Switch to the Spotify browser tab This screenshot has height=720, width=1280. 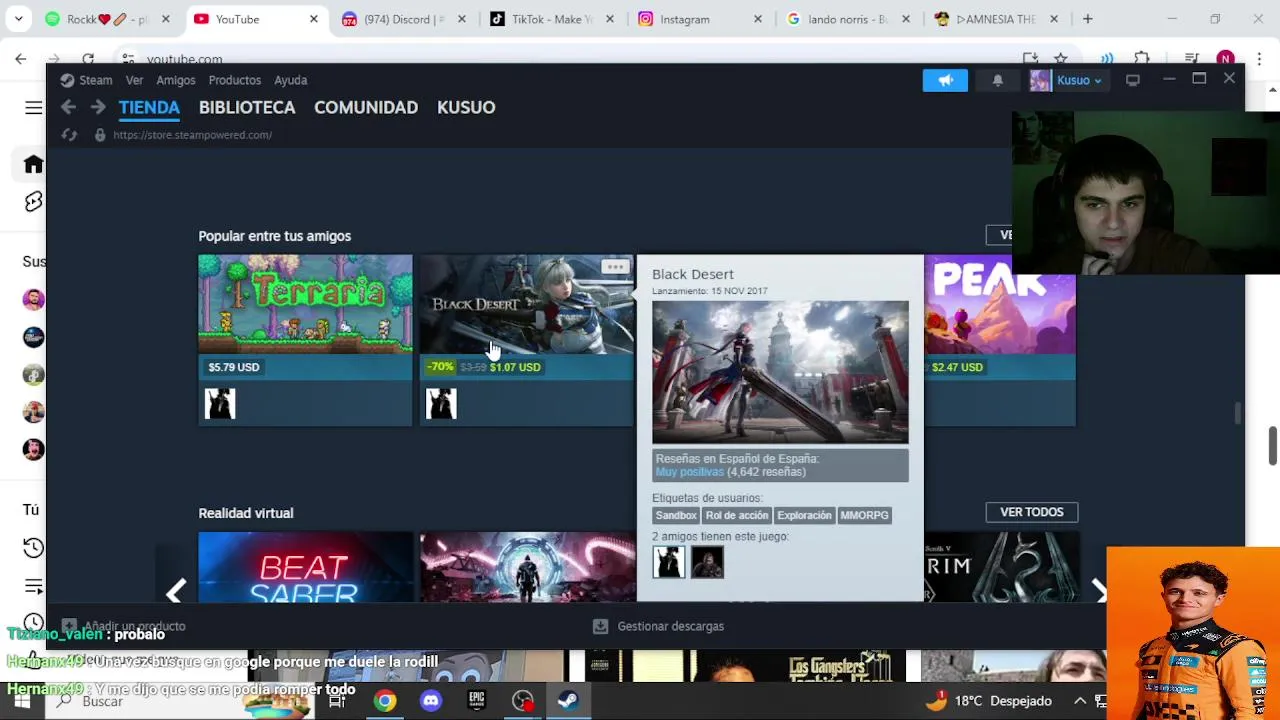(107, 19)
